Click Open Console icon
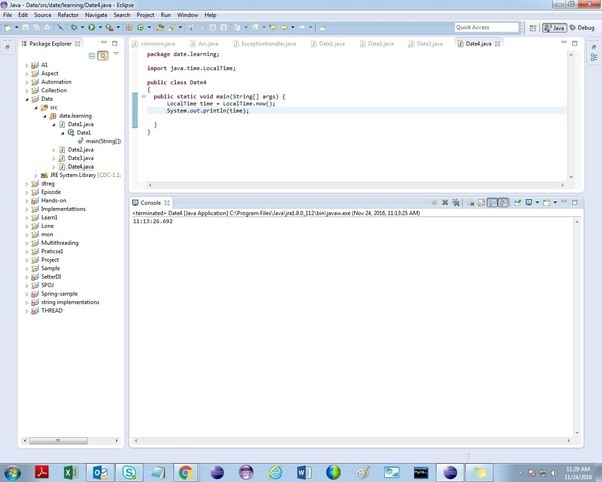This screenshot has width=602, height=482. point(546,202)
